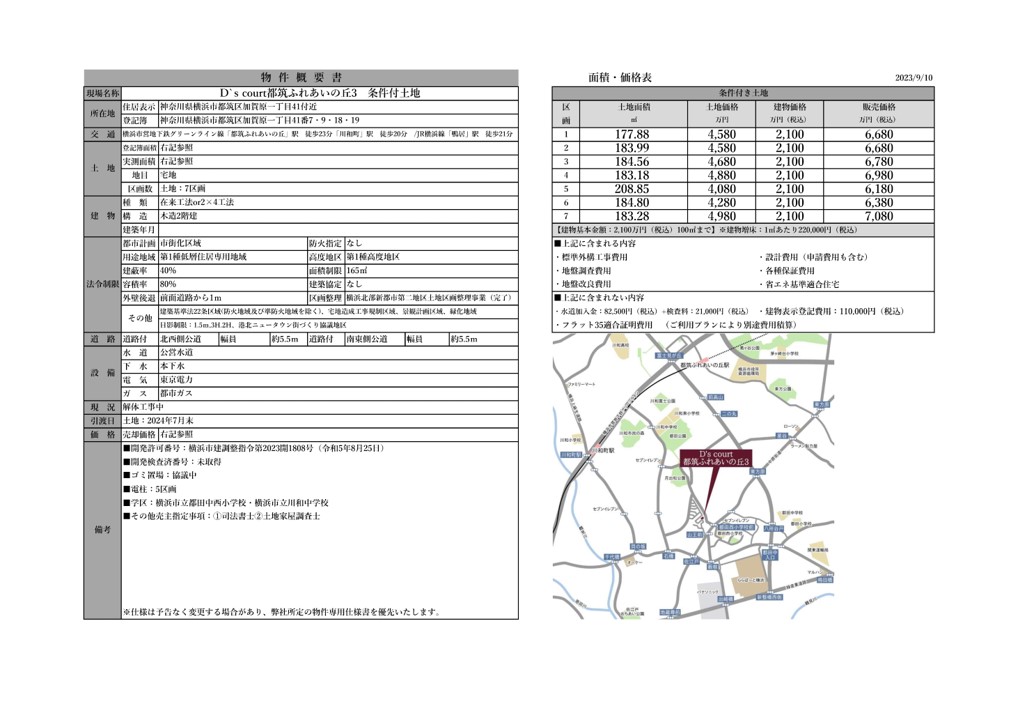
Task: Click the date 2023/9/10
Action: (915, 78)
